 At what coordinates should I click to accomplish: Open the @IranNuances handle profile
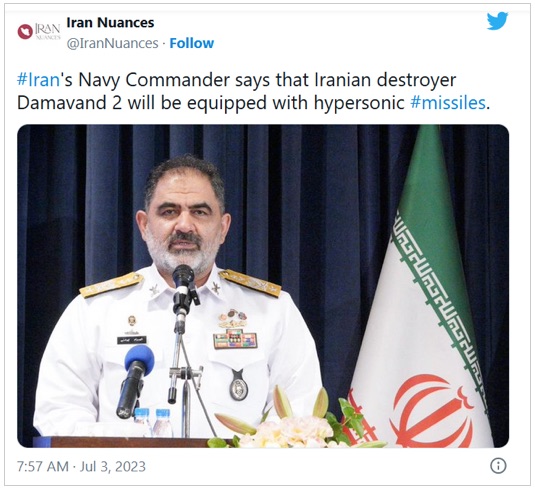click(x=112, y=43)
